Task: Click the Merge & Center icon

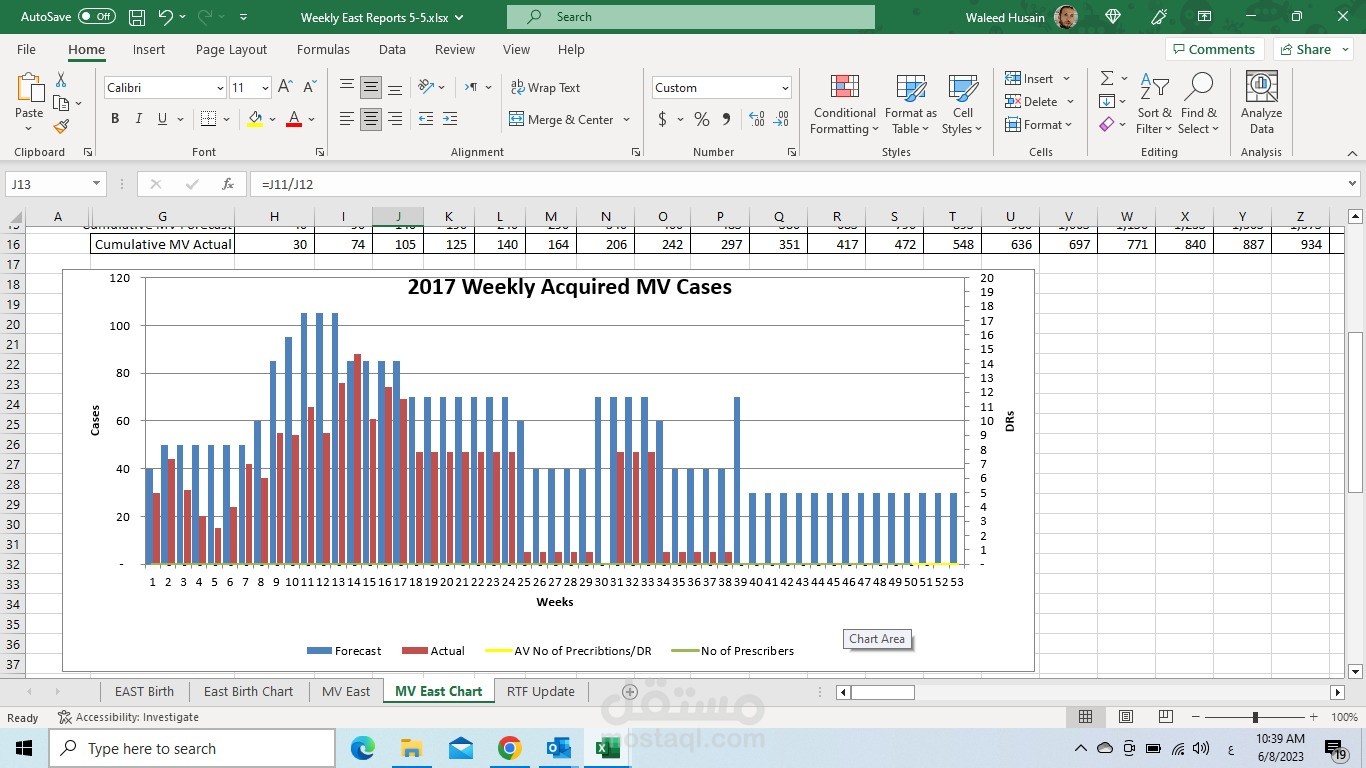Action: point(517,119)
